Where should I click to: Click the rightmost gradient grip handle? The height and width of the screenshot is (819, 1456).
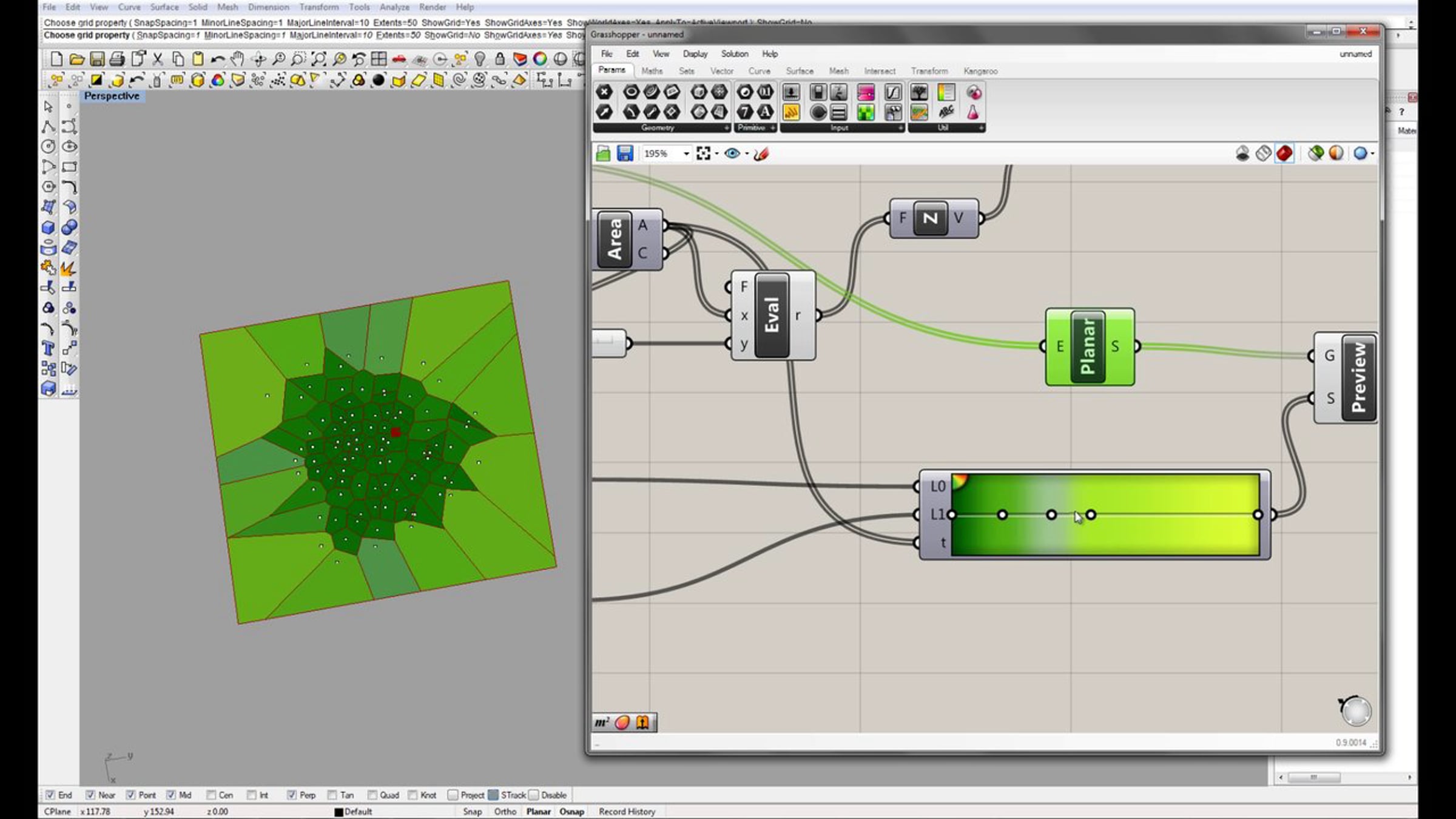coord(1258,514)
